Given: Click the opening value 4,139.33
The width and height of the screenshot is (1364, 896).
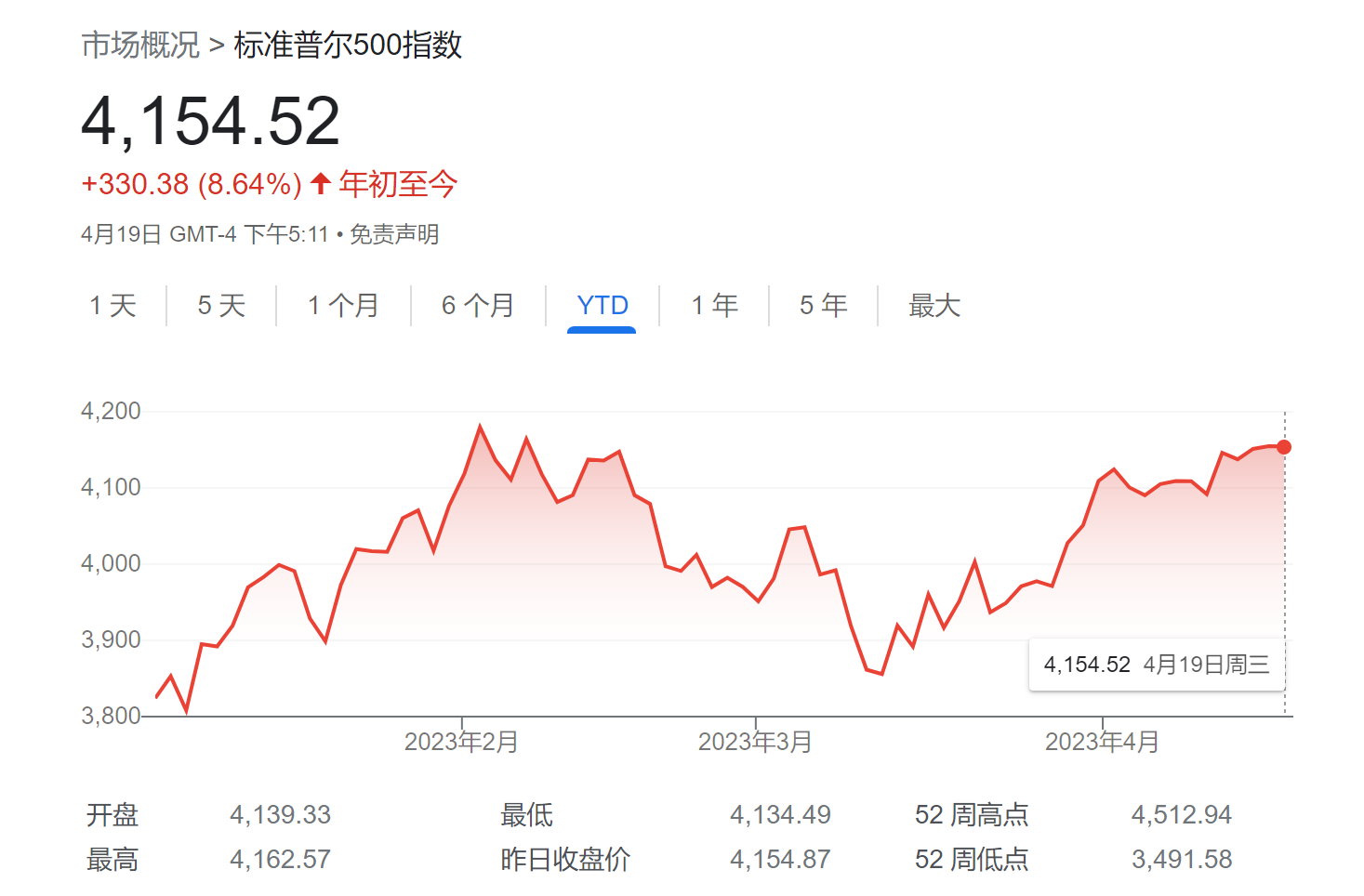Looking at the screenshot, I should [280, 815].
